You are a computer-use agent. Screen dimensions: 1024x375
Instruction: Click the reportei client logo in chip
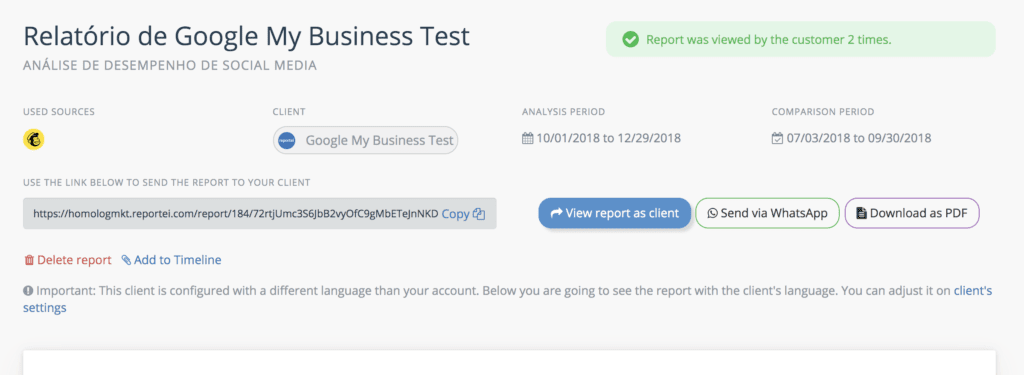pyautogui.click(x=287, y=140)
